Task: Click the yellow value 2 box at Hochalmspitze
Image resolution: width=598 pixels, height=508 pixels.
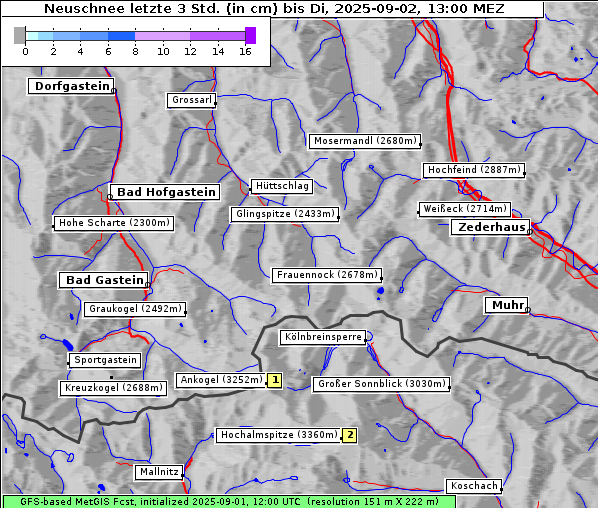Action: tap(350, 435)
